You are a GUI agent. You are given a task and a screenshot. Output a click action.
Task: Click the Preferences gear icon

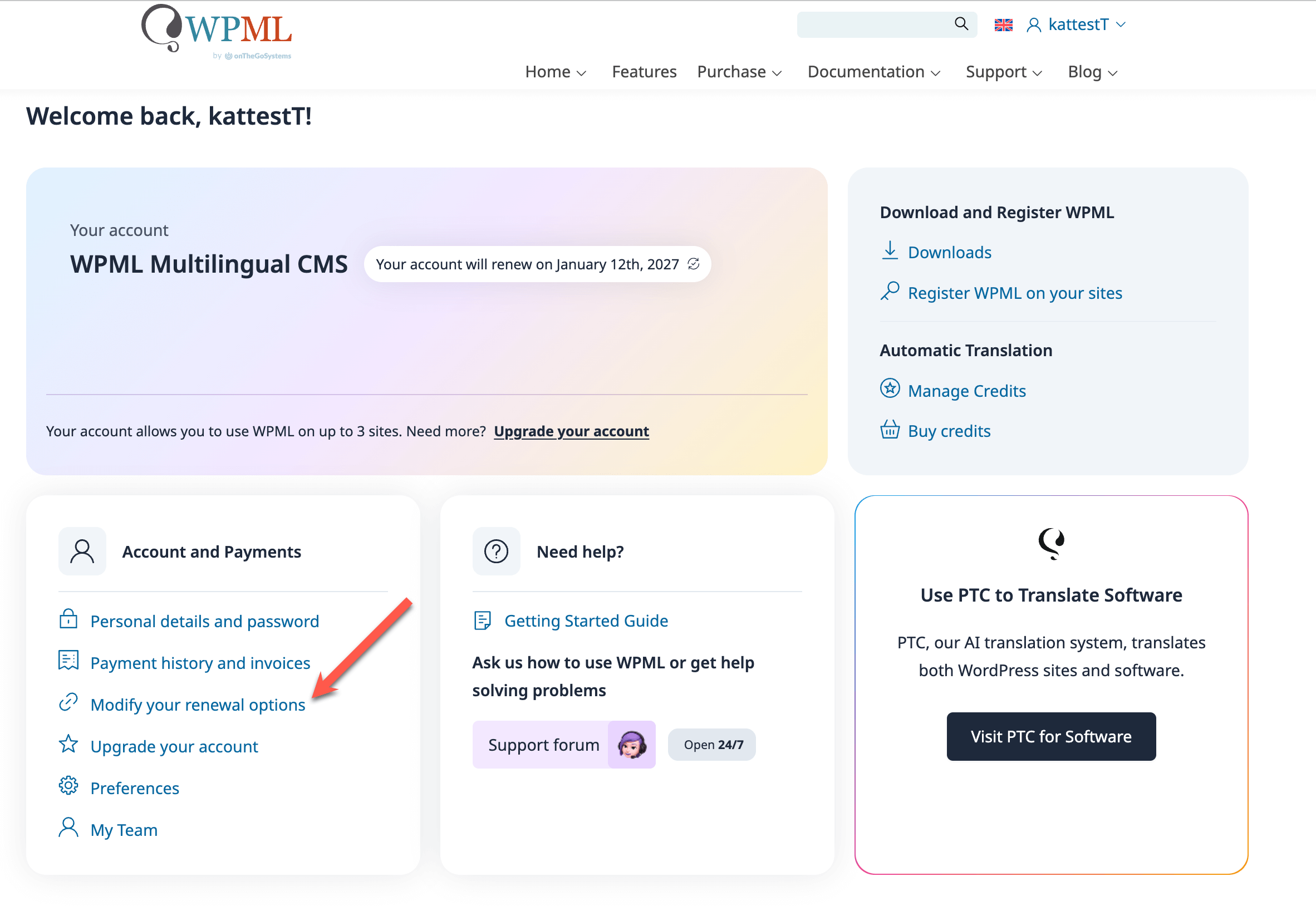[x=68, y=786]
